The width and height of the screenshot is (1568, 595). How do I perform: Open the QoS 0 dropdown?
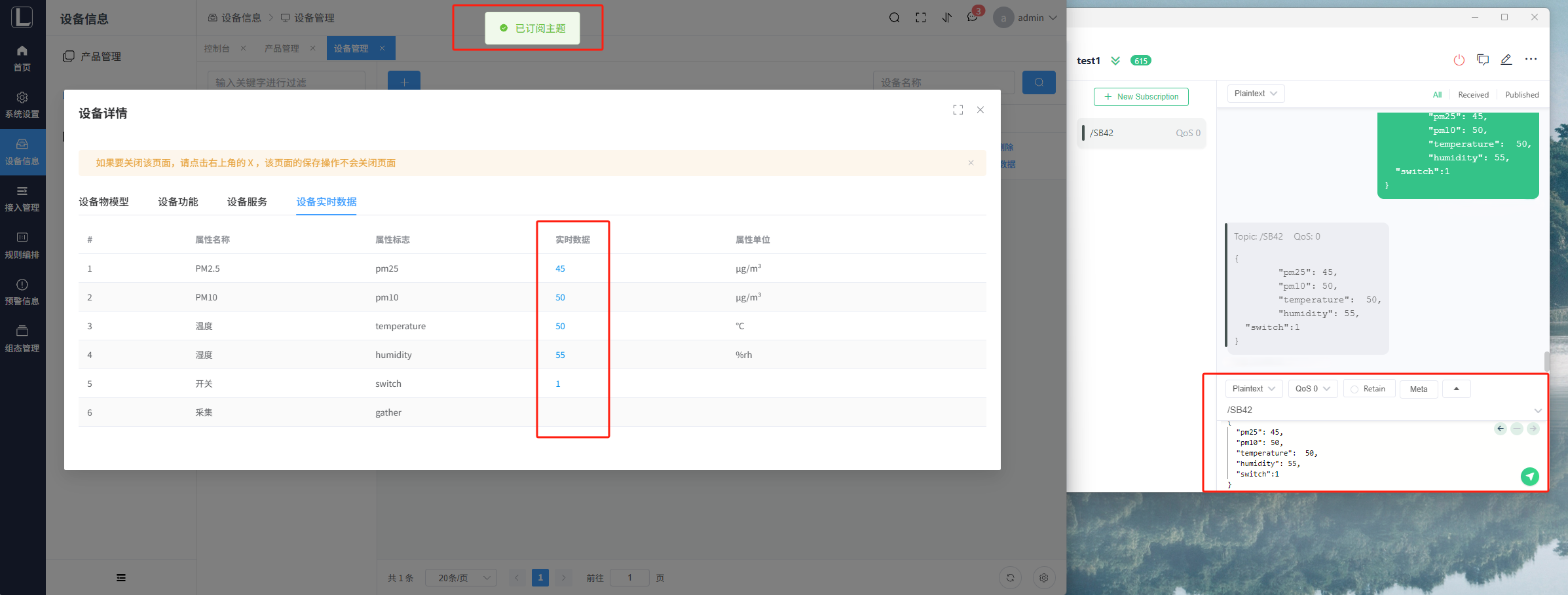click(x=1312, y=389)
